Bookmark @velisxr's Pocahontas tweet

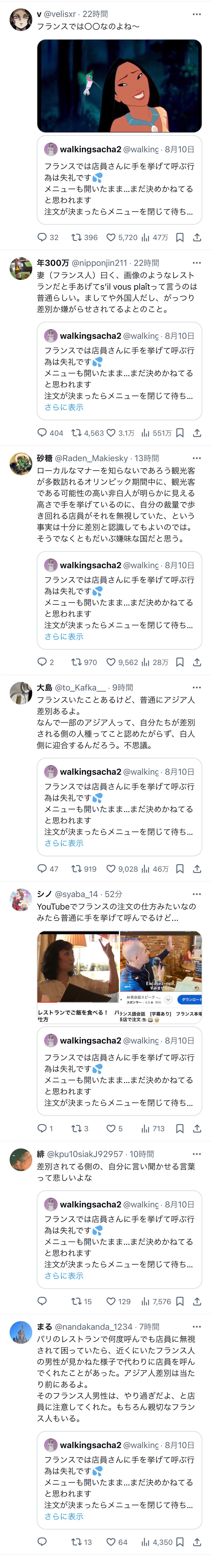180,237
